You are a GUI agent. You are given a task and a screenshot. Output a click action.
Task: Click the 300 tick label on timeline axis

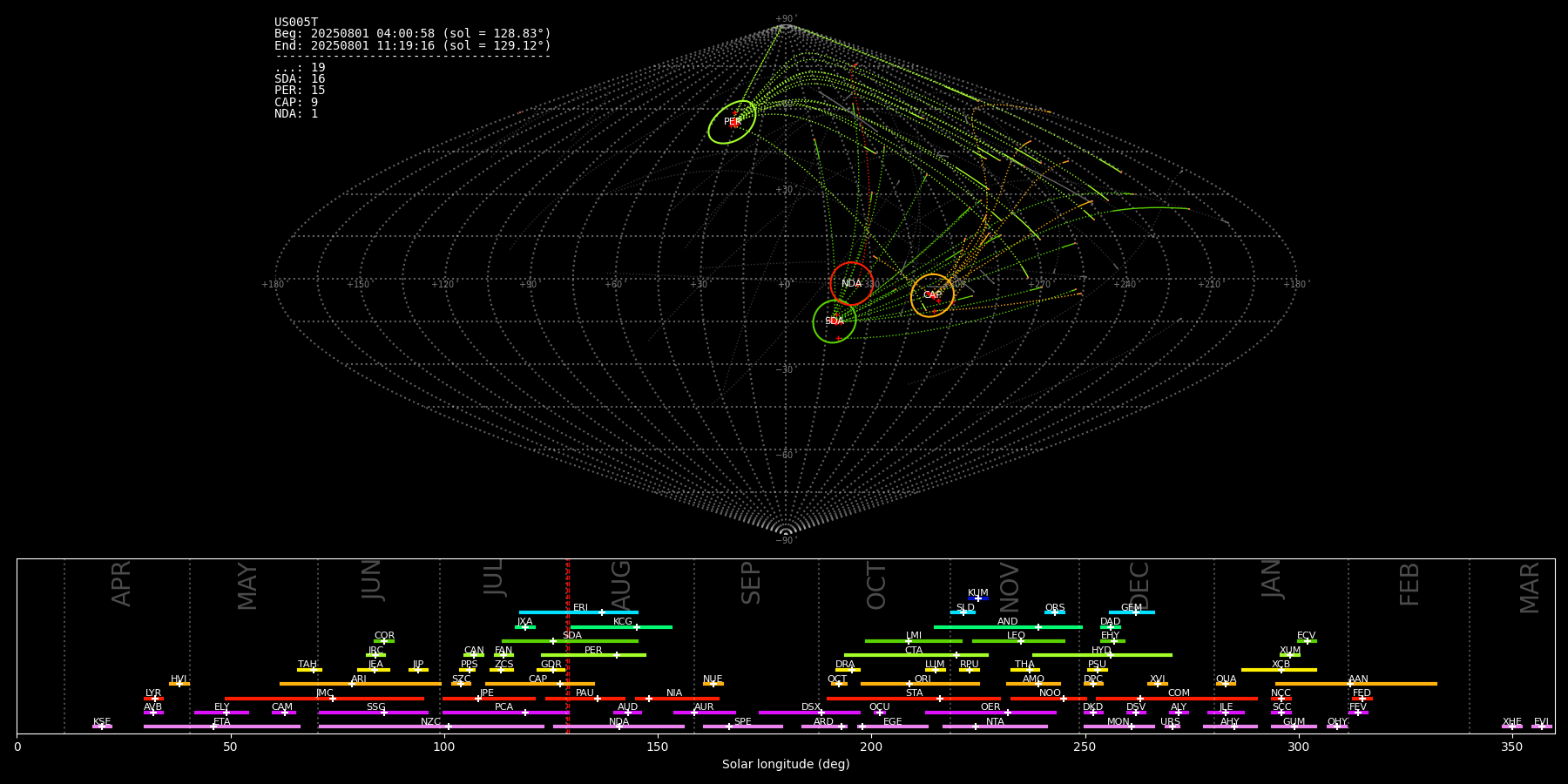(x=1298, y=747)
